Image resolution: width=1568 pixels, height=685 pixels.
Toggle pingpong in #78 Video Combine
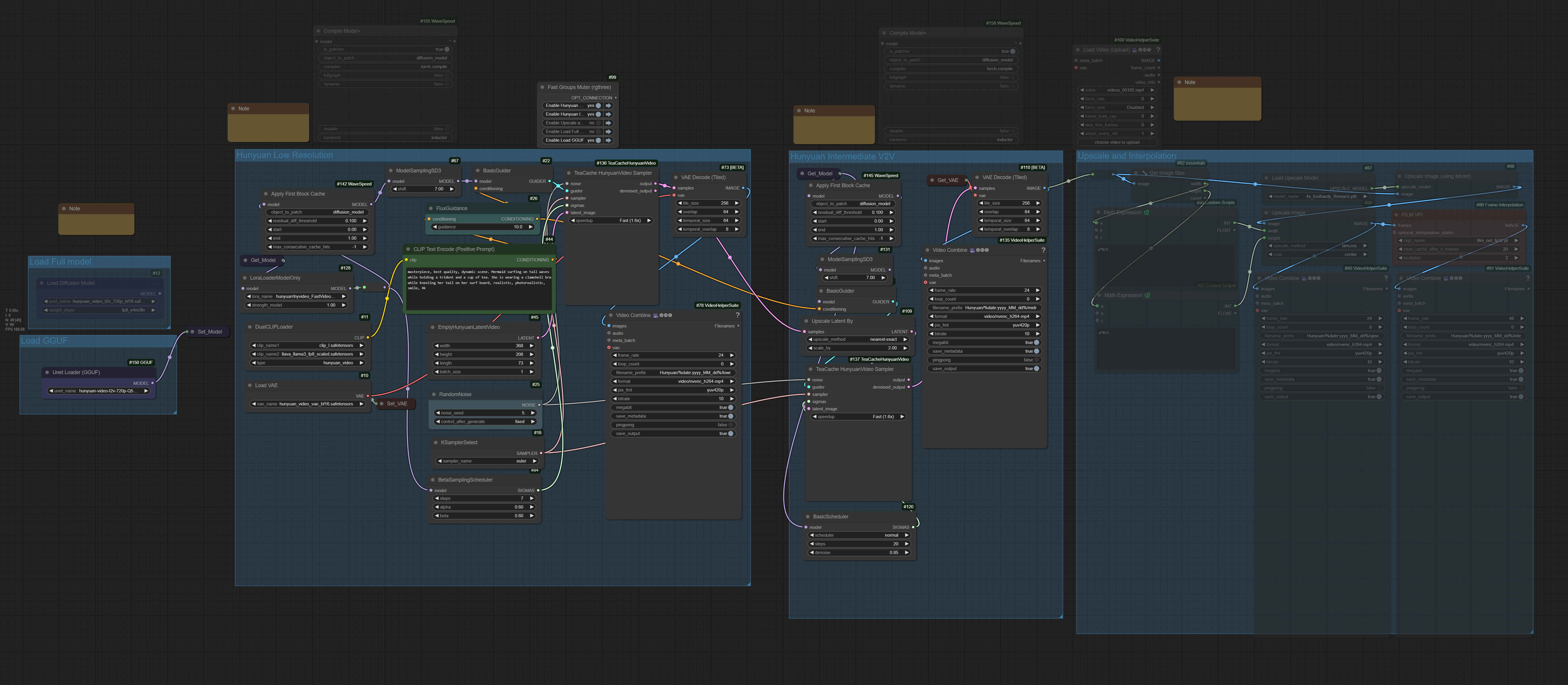coord(731,425)
